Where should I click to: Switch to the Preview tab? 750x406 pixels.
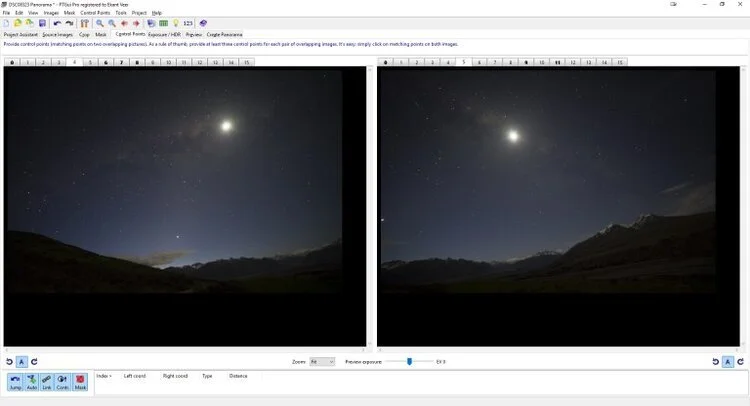[194, 34]
